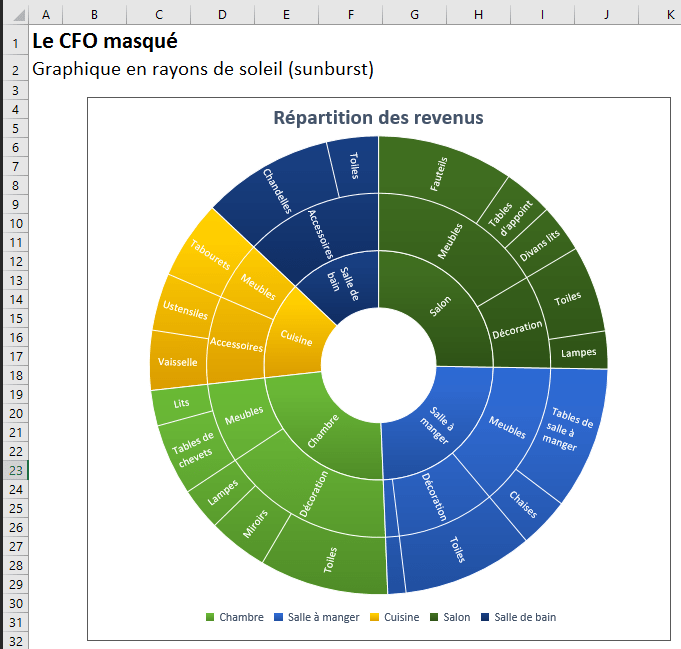681x649 pixels.
Task: Click the Fauteuils segment in the chart
Action: tap(439, 173)
